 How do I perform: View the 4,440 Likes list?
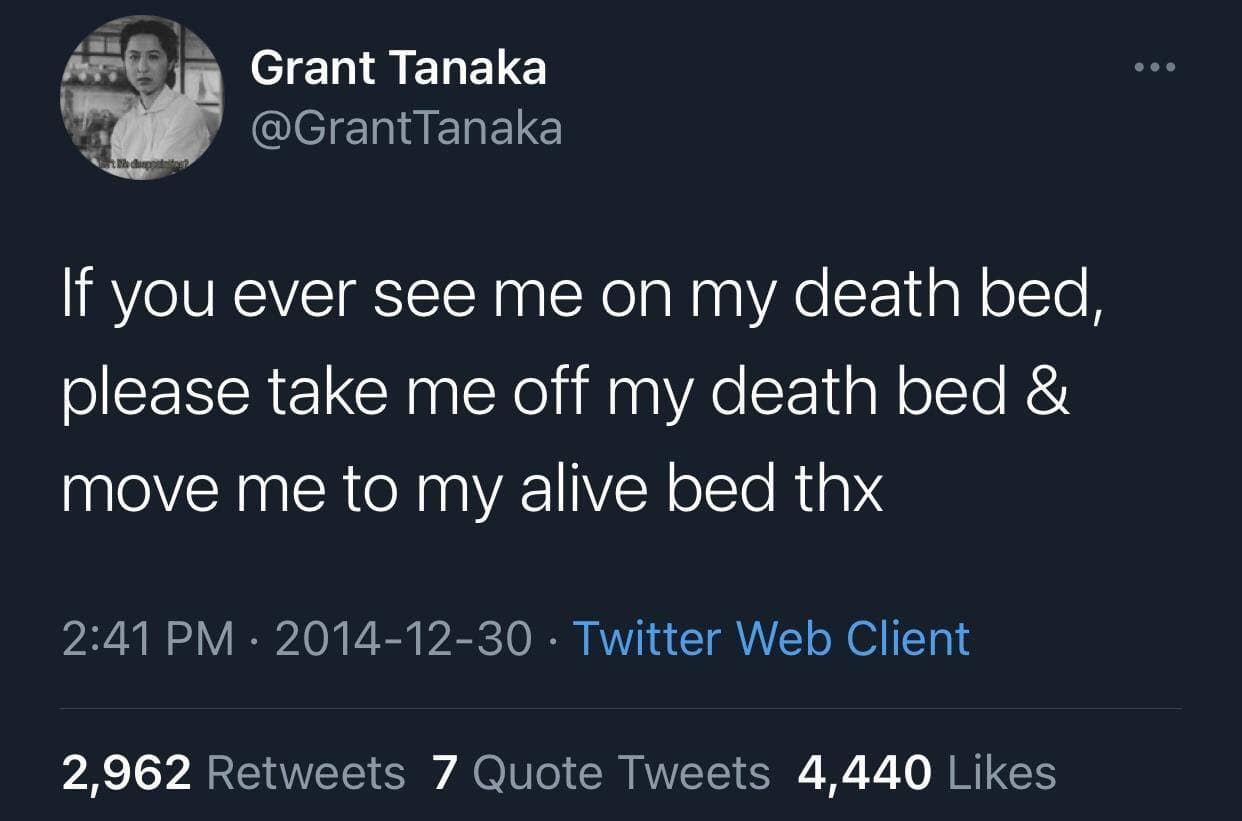point(928,770)
